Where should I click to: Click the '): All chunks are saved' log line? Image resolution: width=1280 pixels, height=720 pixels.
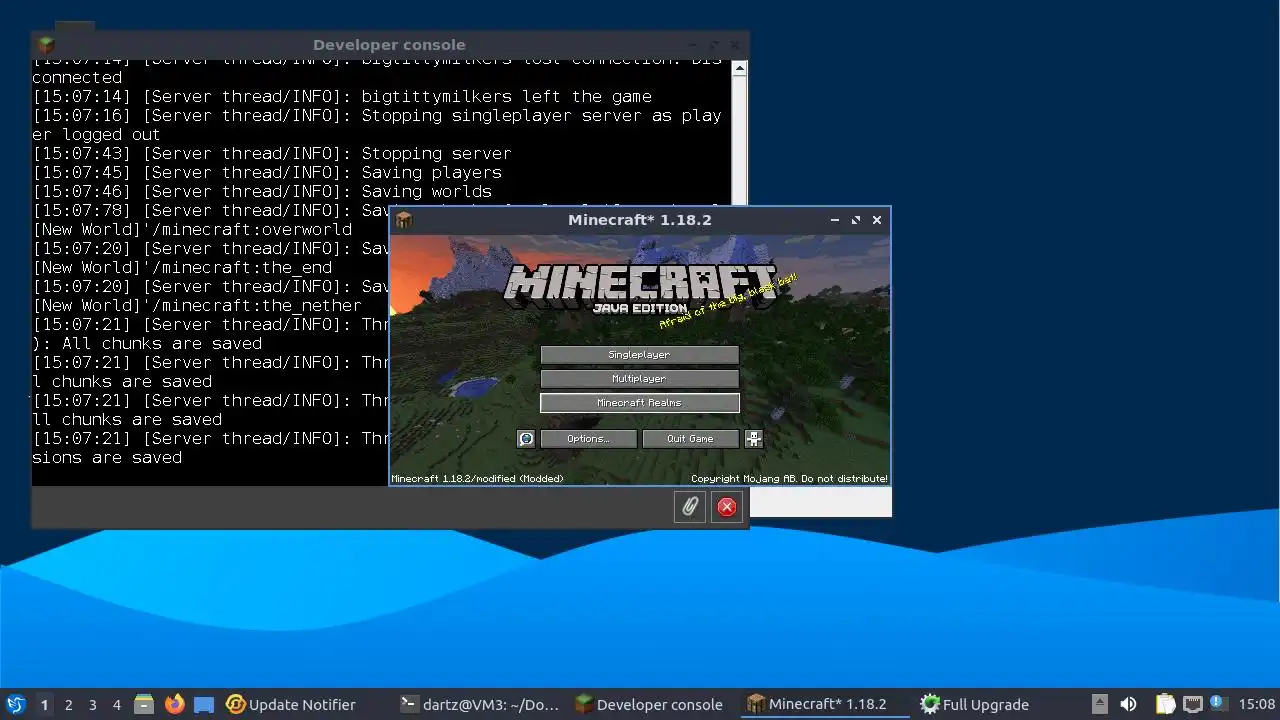pos(147,344)
